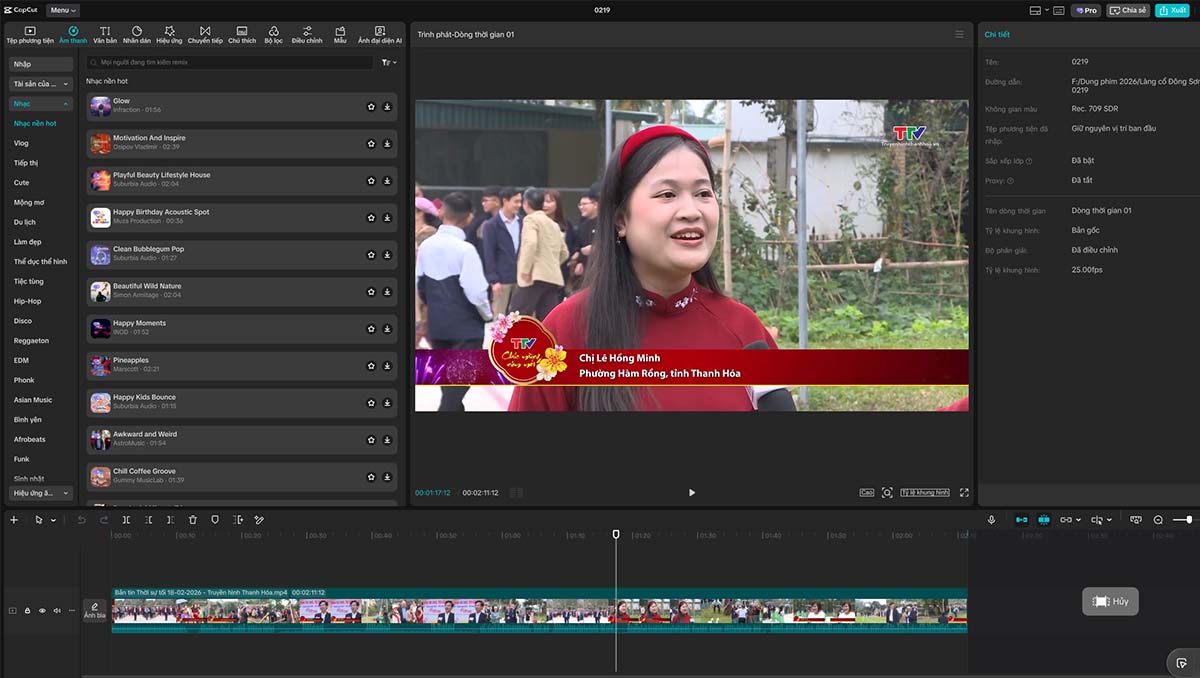Click the music search input field
The width and height of the screenshot is (1200, 678).
click(x=230, y=62)
